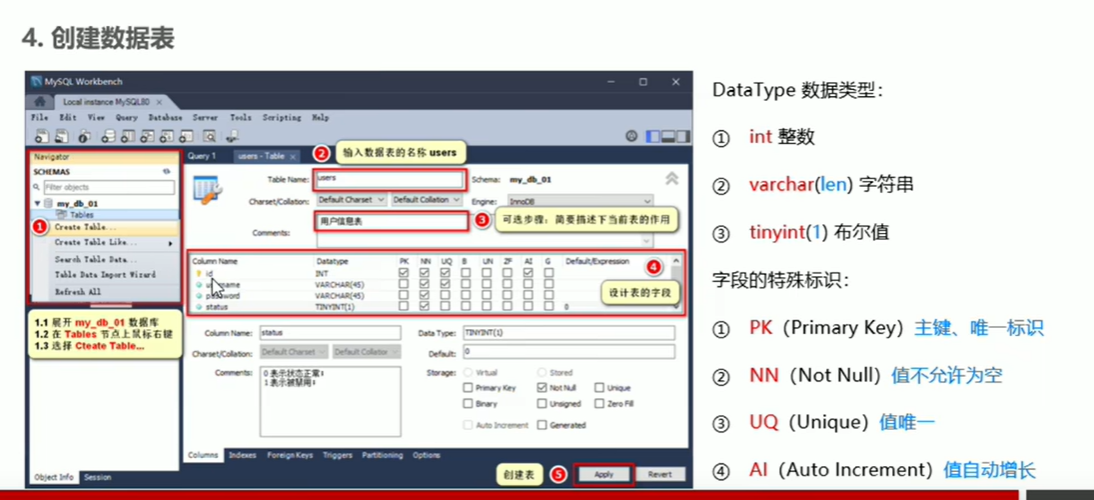Switch to the Foreign Keys tab
The image size is (1094, 500).
tap(290, 455)
